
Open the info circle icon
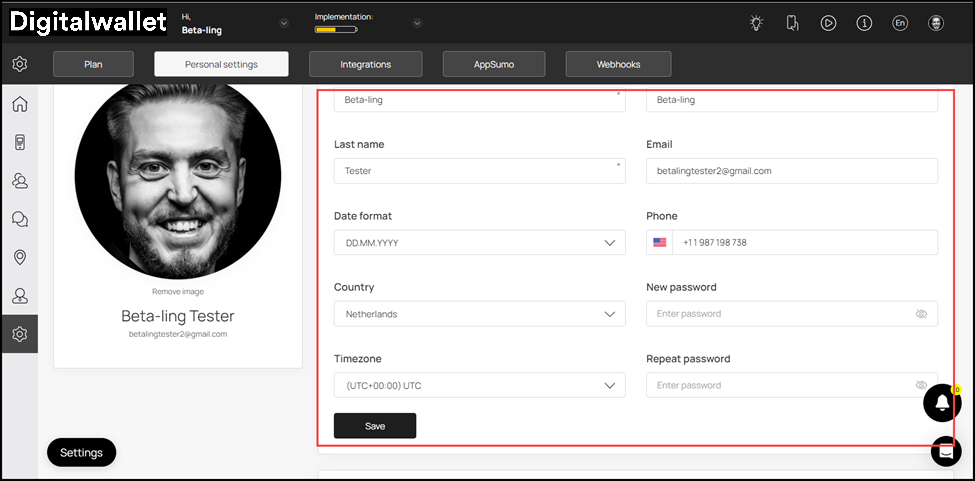pos(864,23)
